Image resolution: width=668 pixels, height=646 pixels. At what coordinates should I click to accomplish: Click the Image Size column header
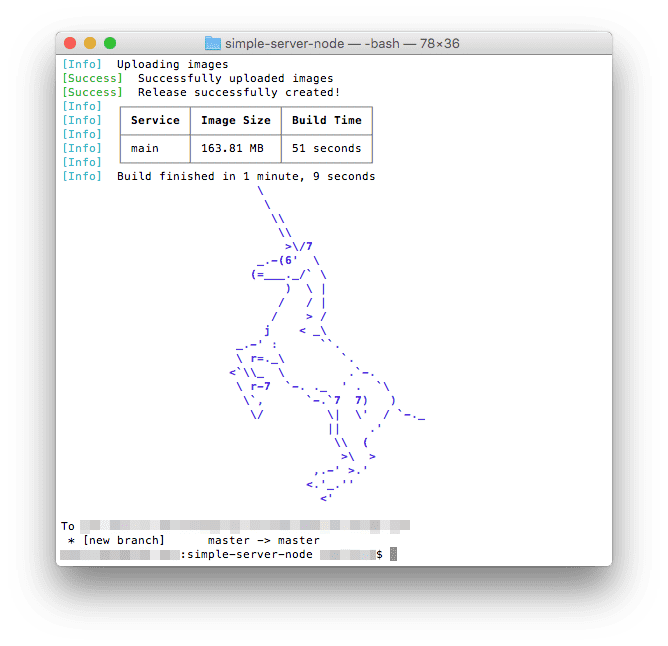(x=235, y=120)
